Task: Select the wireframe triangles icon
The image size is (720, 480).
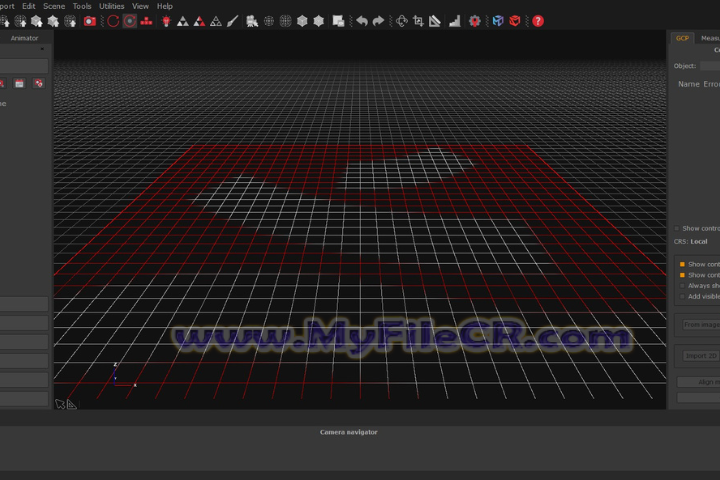Action: point(216,21)
